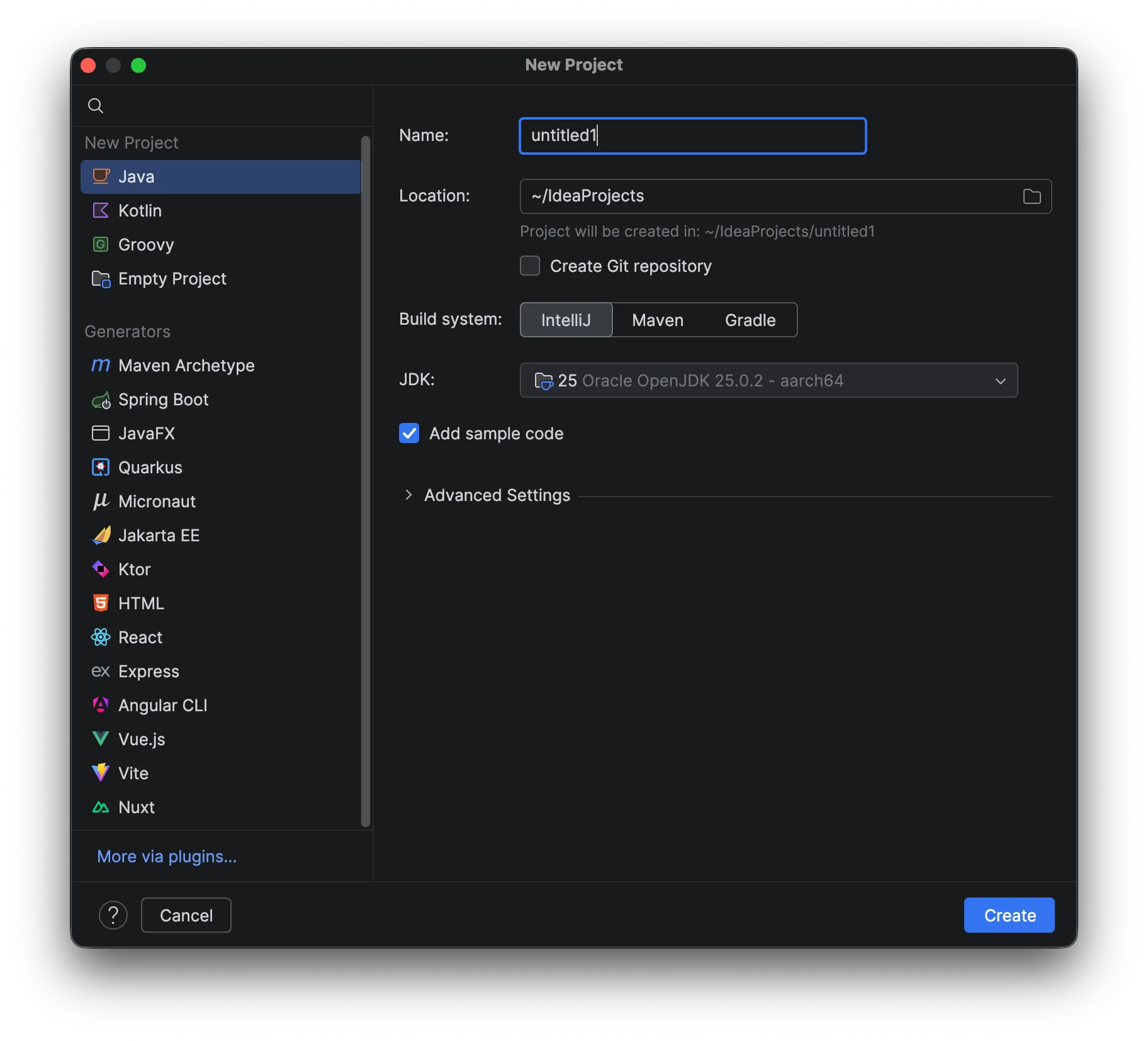Select the Java project icon
Viewport: 1148px width, 1041px height.
(101, 176)
